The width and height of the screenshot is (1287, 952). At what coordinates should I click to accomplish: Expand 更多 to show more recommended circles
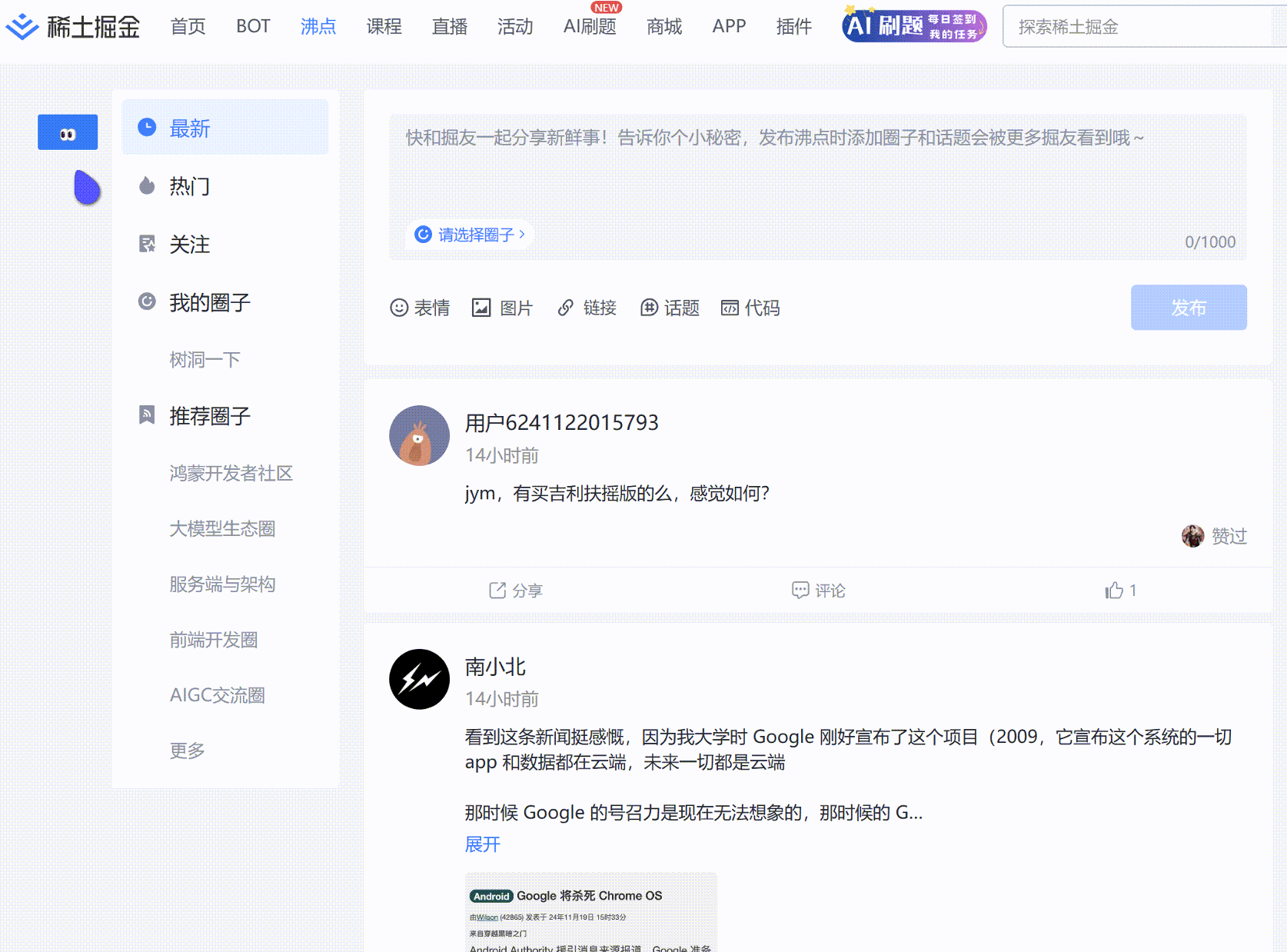(x=185, y=750)
